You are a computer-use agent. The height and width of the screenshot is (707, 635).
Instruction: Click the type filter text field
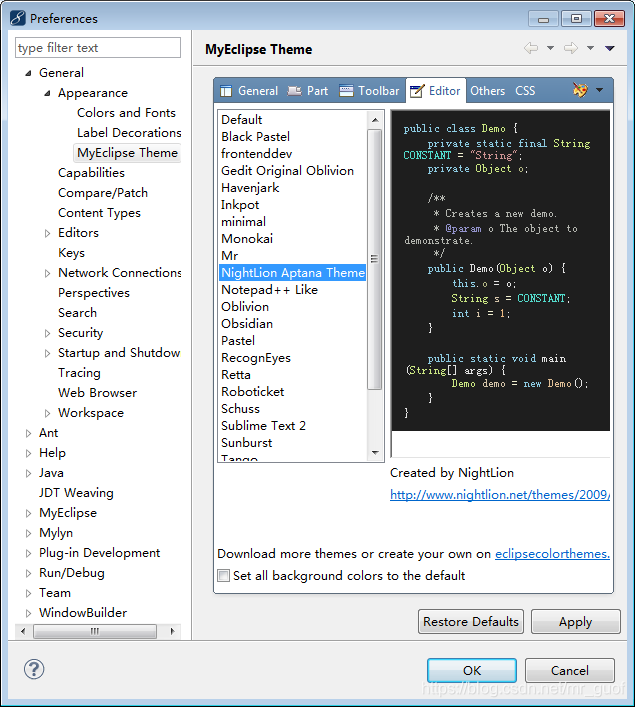click(x=98, y=47)
